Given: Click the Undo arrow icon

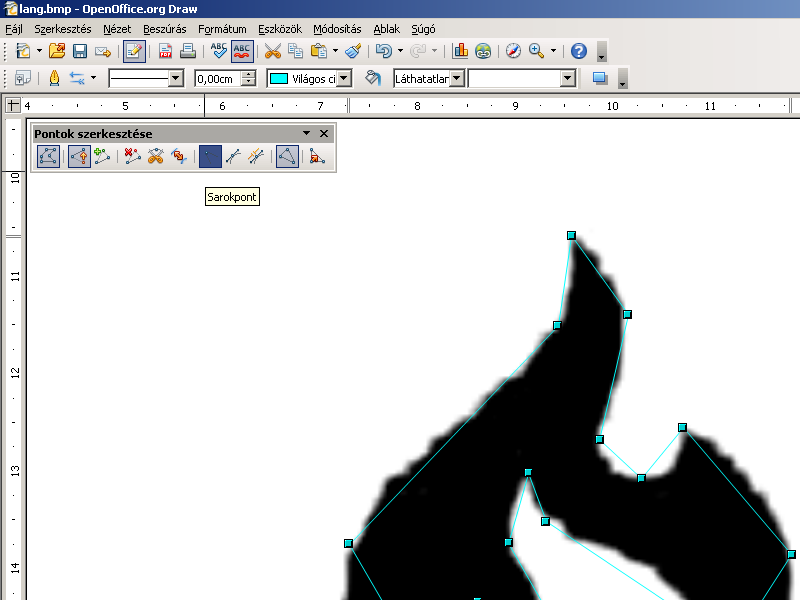Looking at the screenshot, I should pos(384,51).
